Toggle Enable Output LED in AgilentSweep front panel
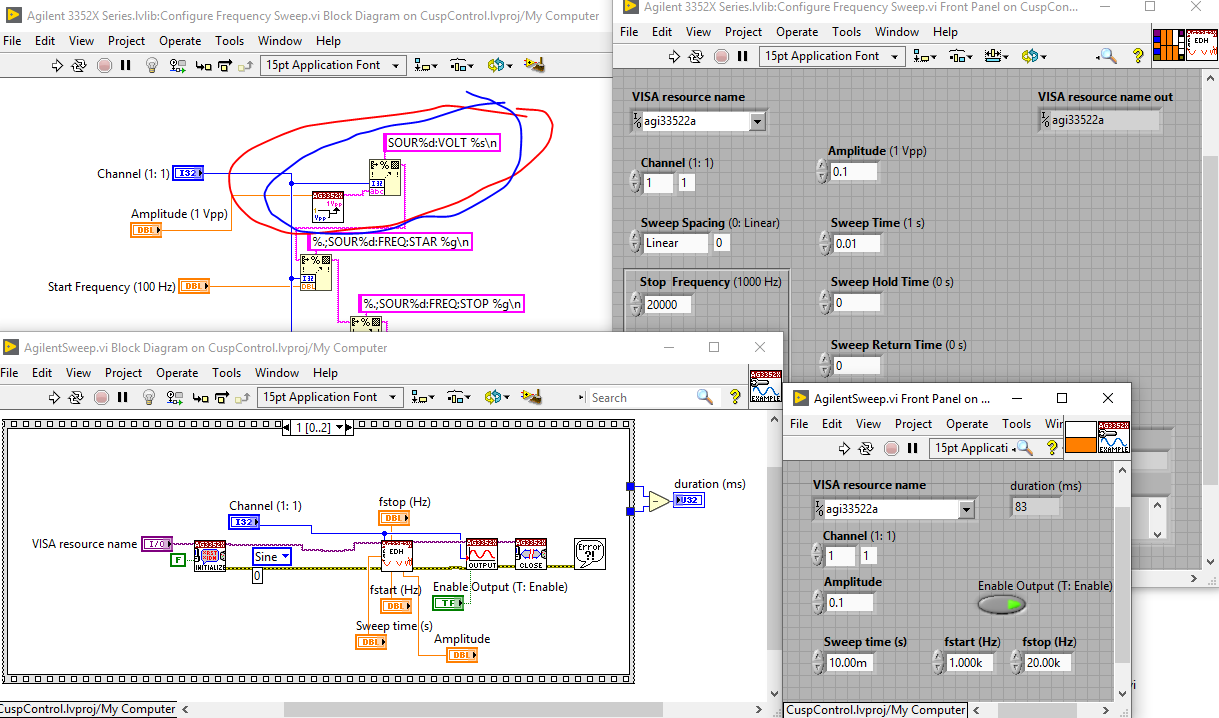 (x=1002, y=604)
